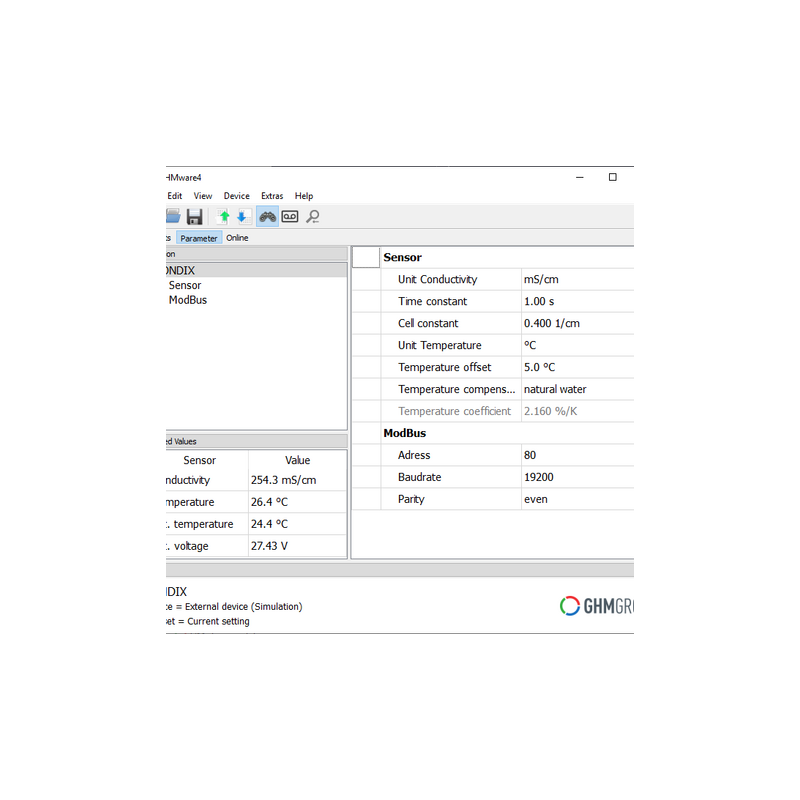Select the binoculars device search icon
800x800 pixels.
pyautogui.click(x=267, y=216)
